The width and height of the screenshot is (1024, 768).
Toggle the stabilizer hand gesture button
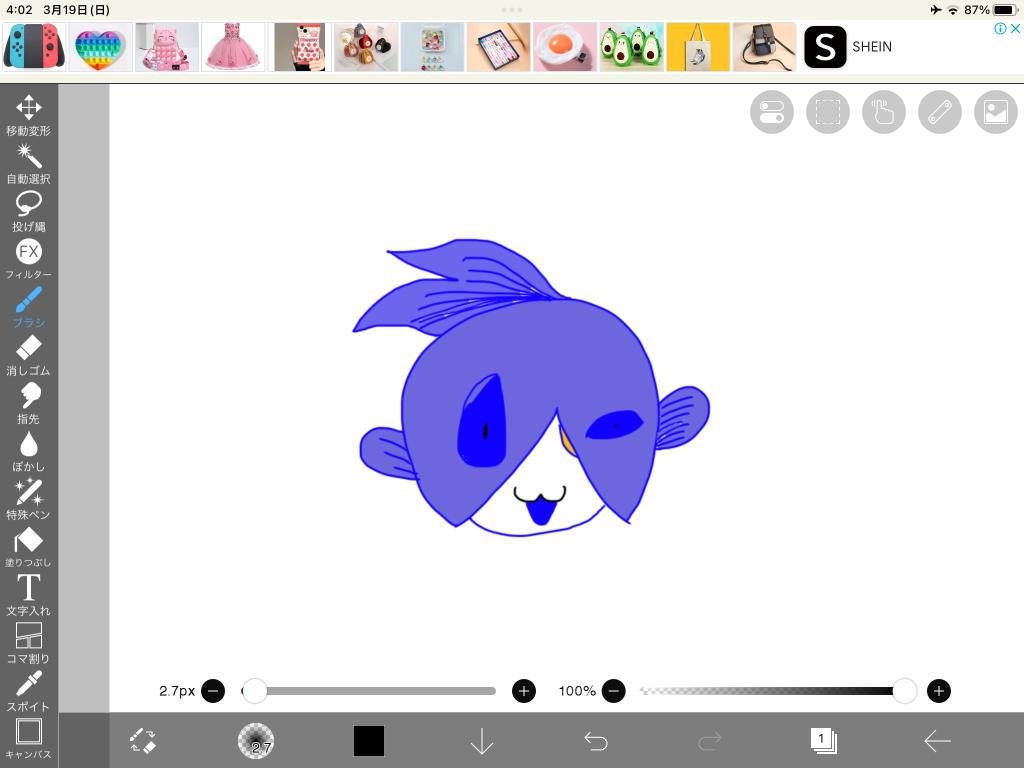point(883,112)
